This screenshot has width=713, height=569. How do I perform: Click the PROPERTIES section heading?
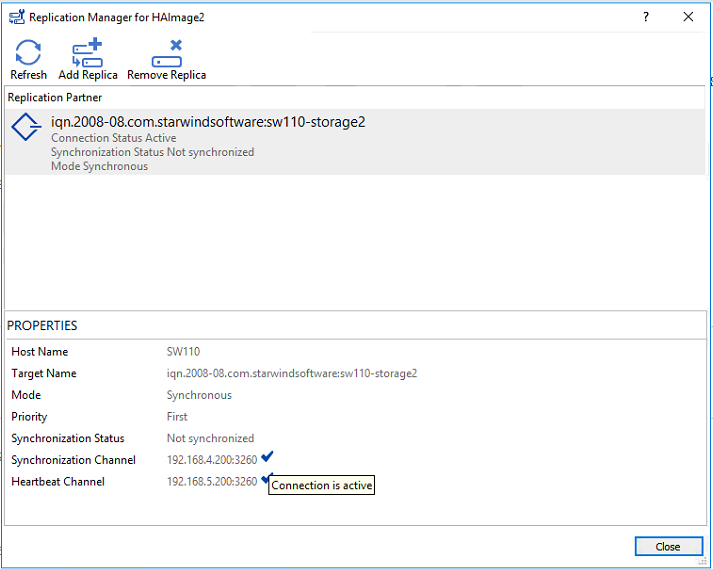coord(42,326)
